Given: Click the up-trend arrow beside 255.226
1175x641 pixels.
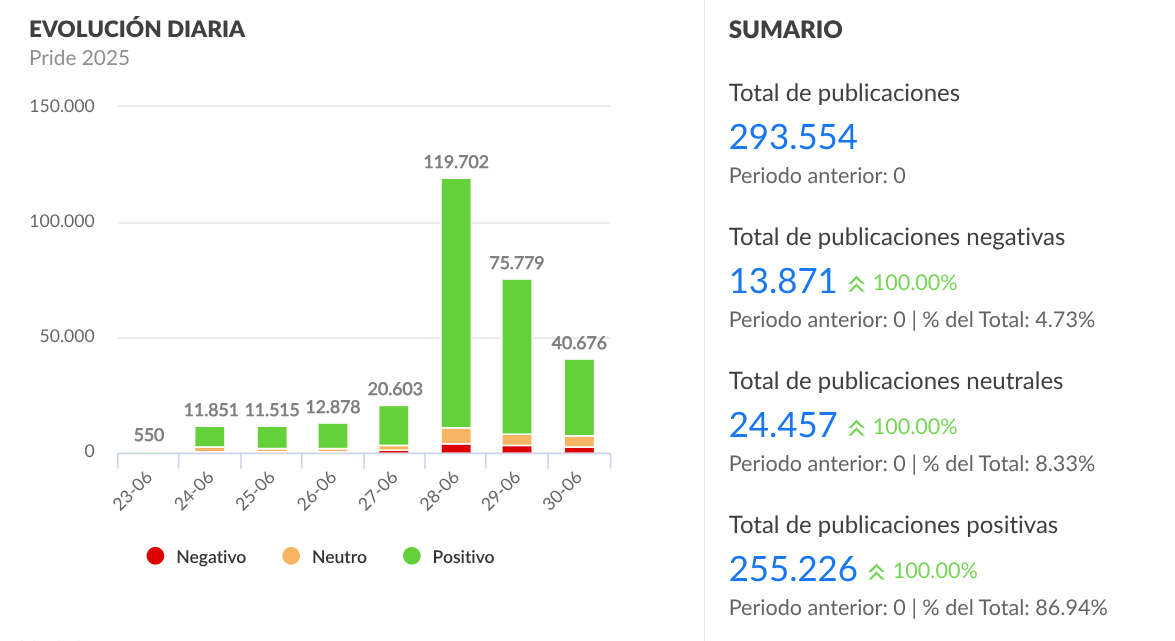Looking at the screenshot, I should tap(877, 571).
